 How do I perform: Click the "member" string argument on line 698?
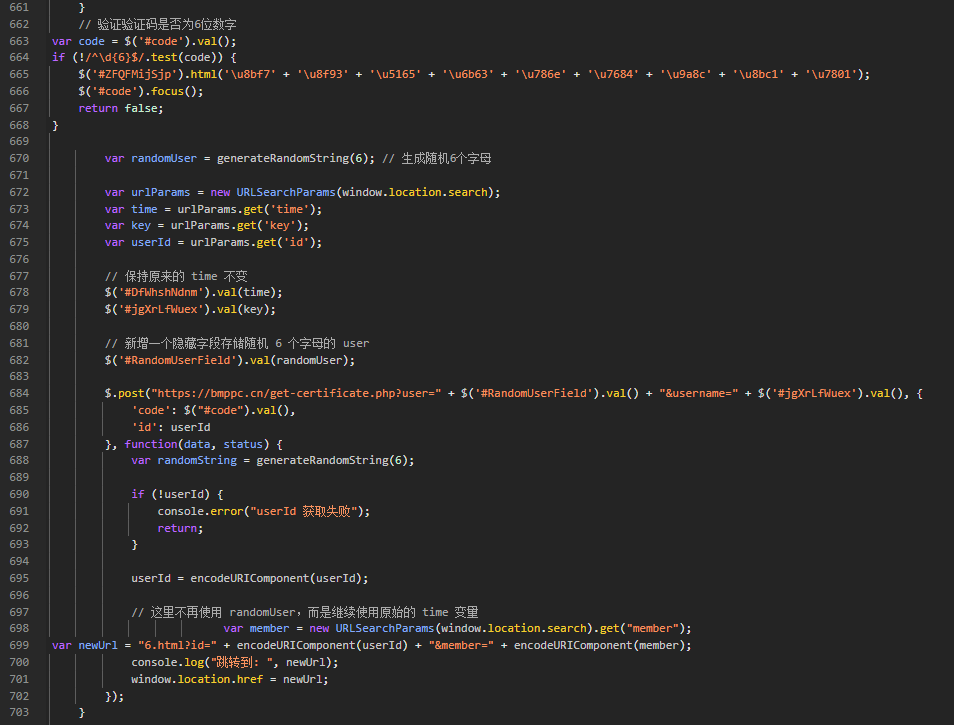point(652,628)
